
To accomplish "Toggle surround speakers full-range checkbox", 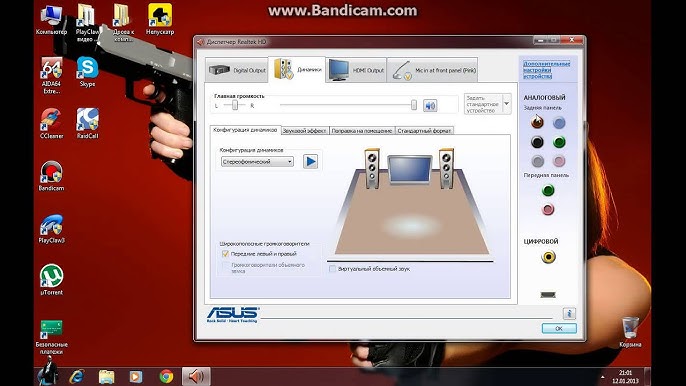I will (225, 266).
